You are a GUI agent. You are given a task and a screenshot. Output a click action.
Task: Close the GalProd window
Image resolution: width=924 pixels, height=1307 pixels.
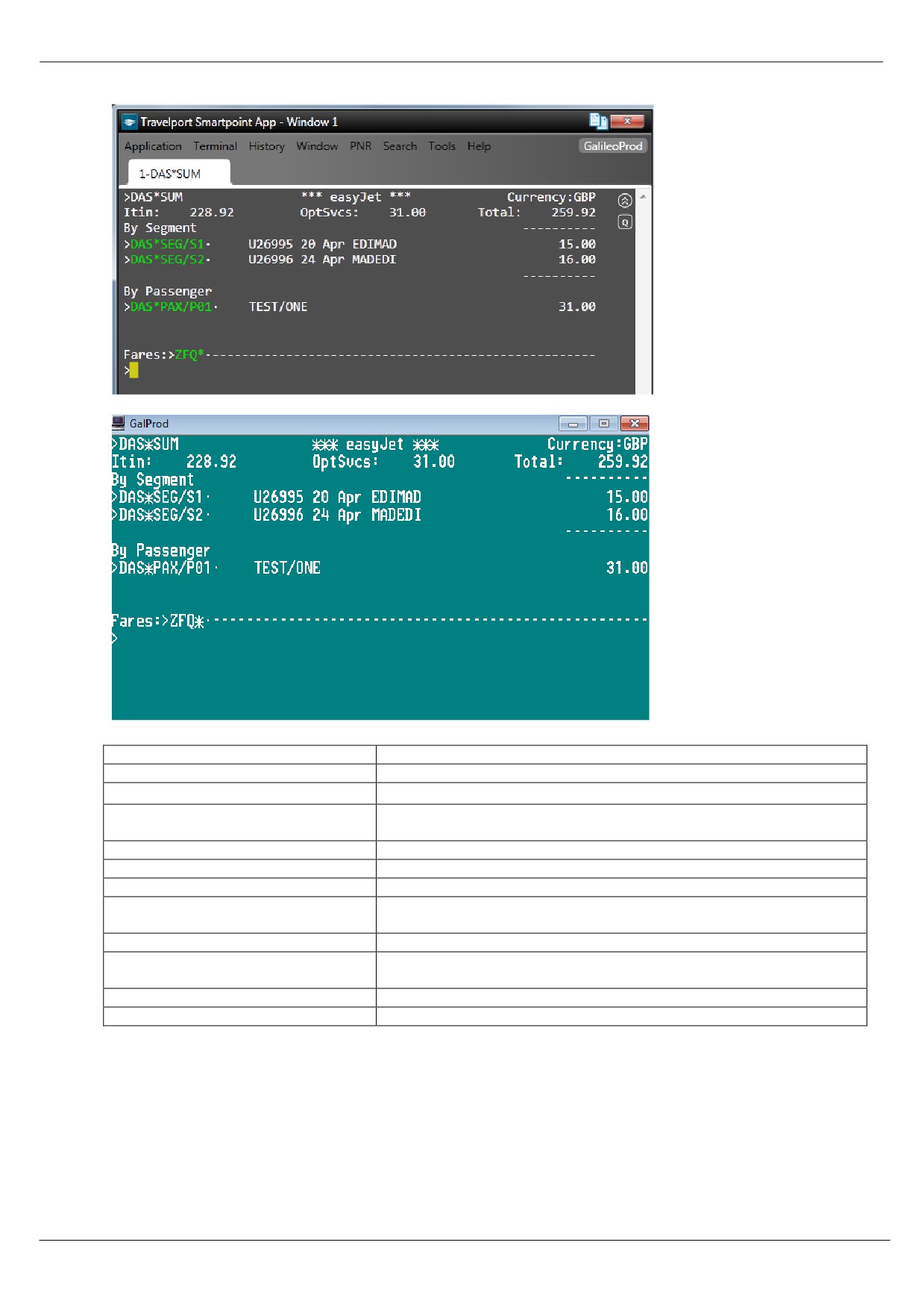pos(635,423)
